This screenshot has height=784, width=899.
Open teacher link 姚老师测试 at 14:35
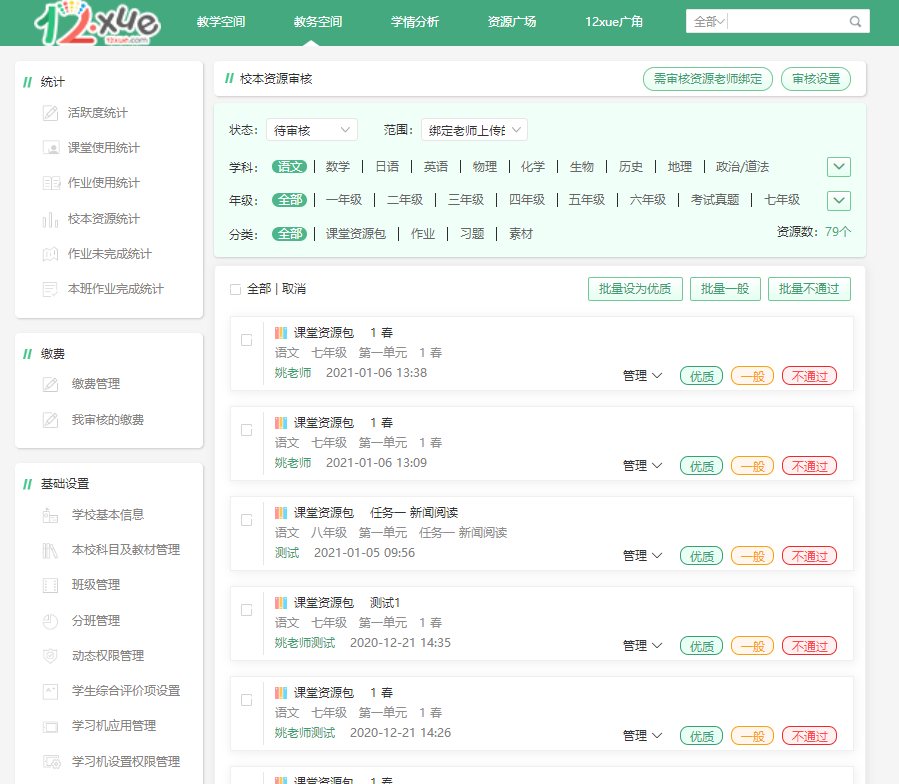click(x=304, y=643)
